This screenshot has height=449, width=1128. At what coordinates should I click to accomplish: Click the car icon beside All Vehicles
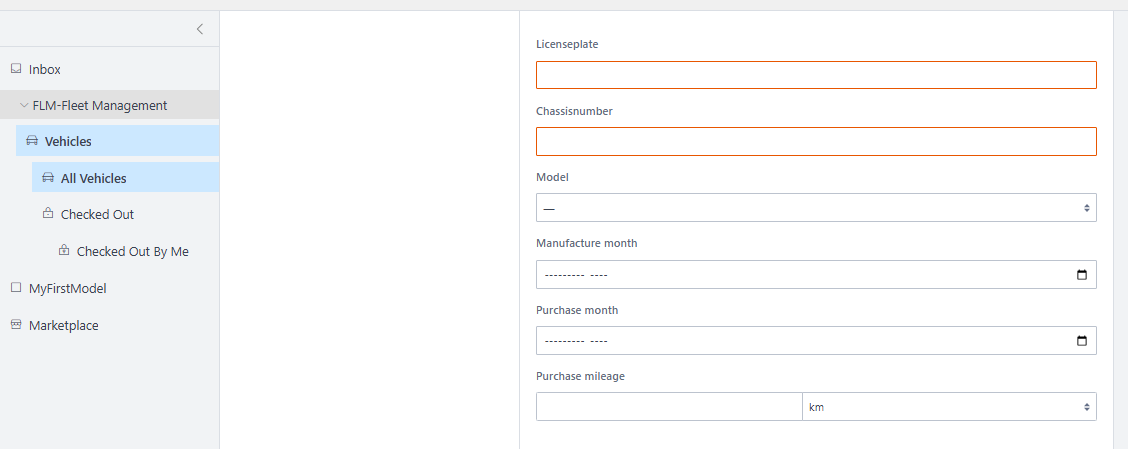click(x=48, y=178)
